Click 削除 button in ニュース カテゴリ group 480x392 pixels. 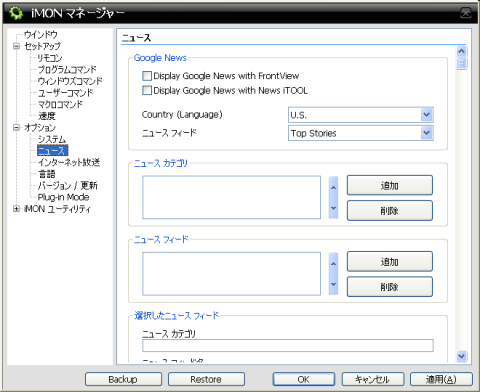[390, 211]
